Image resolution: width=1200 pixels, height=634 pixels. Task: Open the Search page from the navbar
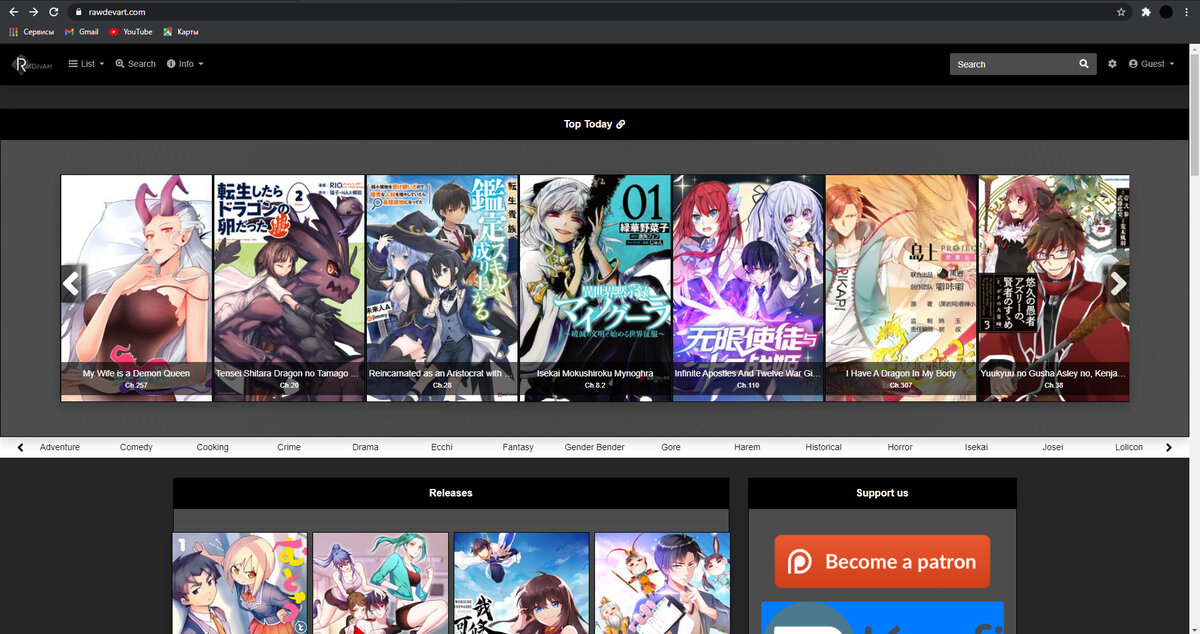pos(136,64)
